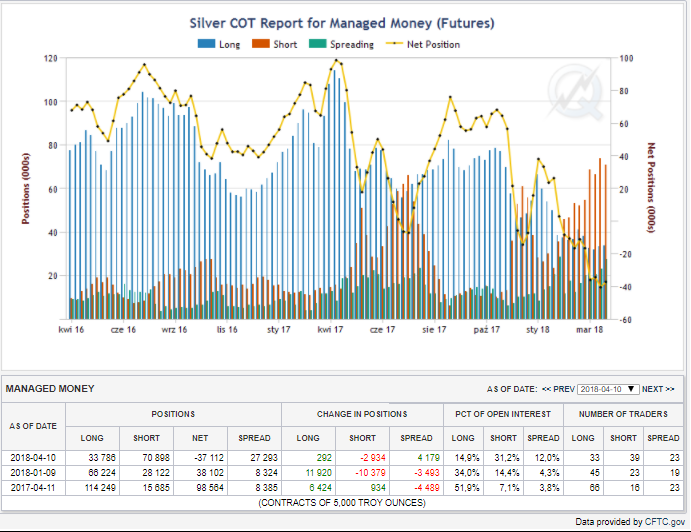The image size is (691, 532).
Task: Click the long position value 114 249
Action: click(100, 487)
